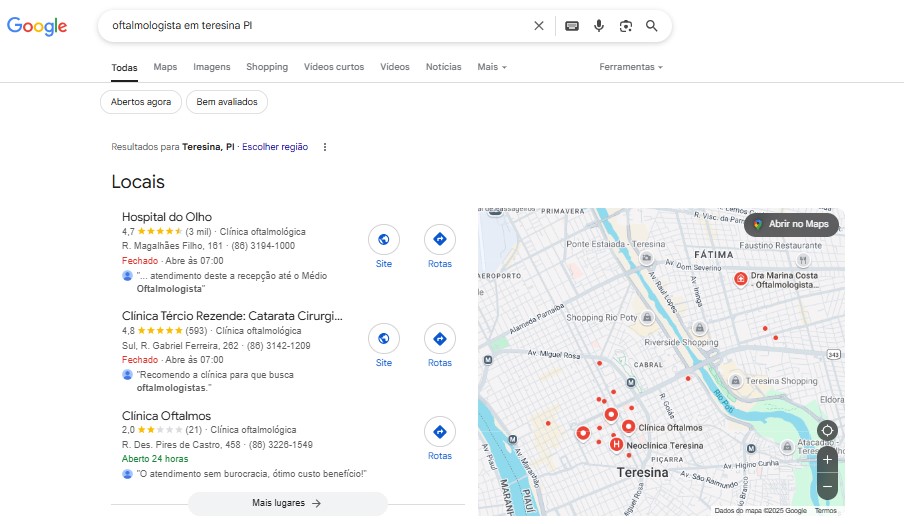Open the Hospital do Olho Site globe icon
The height and width of the screenshot is (524, 904).
[x=384, y=239]
